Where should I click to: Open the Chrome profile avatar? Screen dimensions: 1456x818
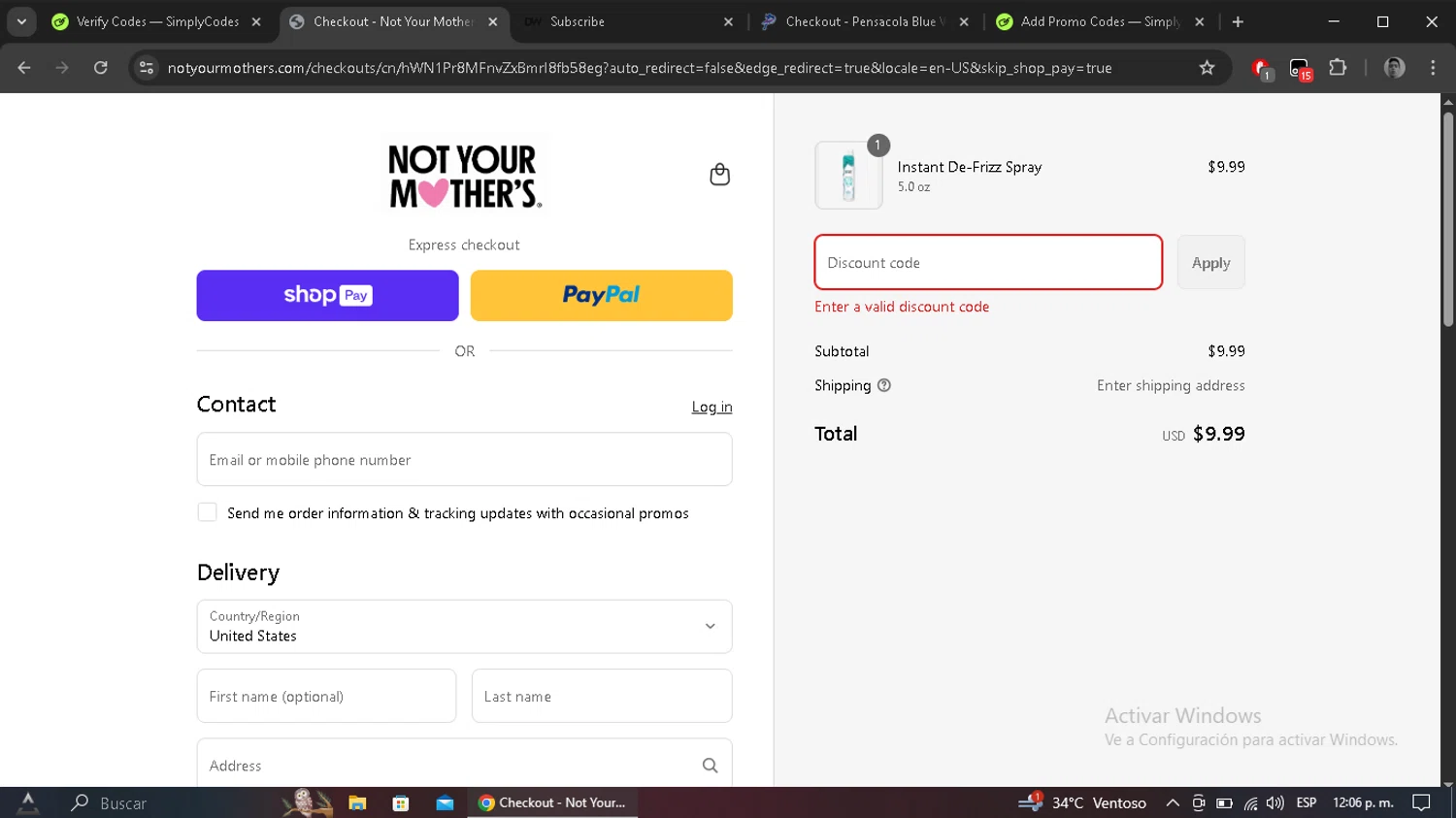pyautogui.click(x=1394, y=68)
